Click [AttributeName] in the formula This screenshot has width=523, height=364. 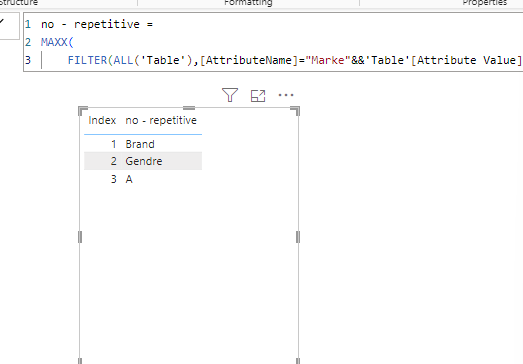tap(249, 60)
